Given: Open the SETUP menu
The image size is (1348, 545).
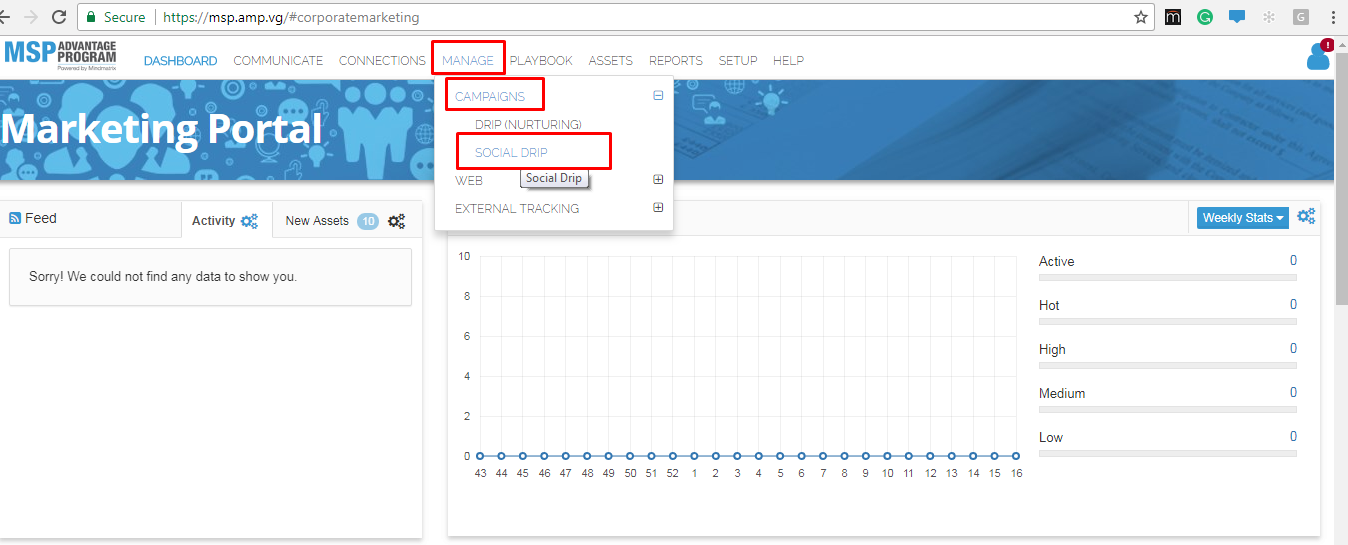Looking at the screenshot, I should point(738,61).
